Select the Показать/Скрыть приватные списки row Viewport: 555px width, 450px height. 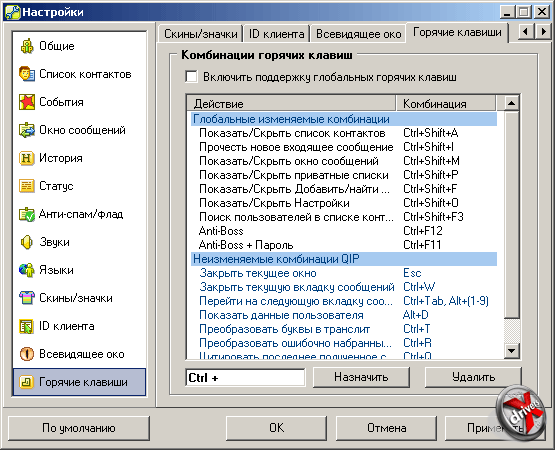(x=344, y=175)
